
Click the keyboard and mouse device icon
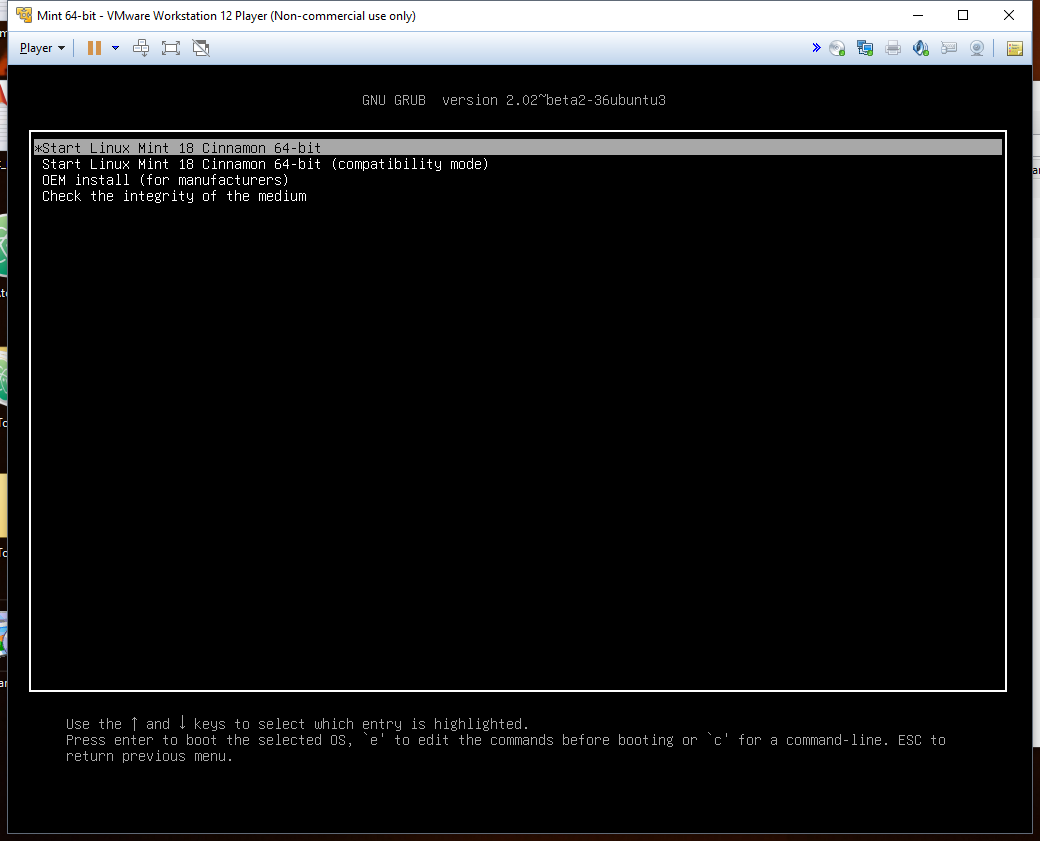949,48
